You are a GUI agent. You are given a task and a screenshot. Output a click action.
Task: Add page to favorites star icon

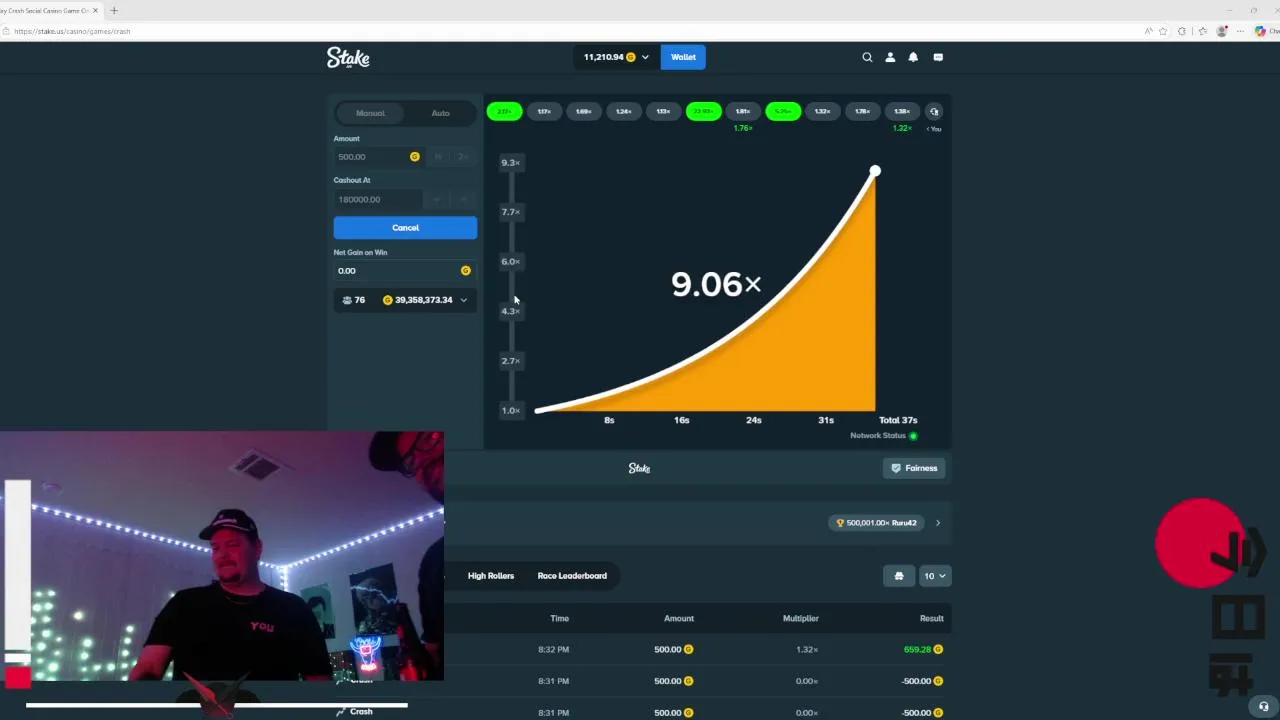[1163, 31]
